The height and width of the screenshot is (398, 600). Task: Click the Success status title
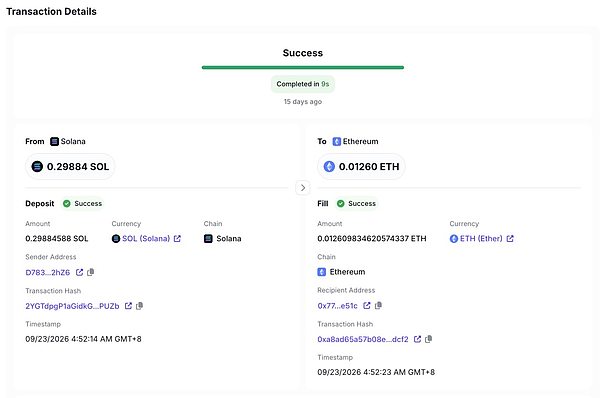303,53
